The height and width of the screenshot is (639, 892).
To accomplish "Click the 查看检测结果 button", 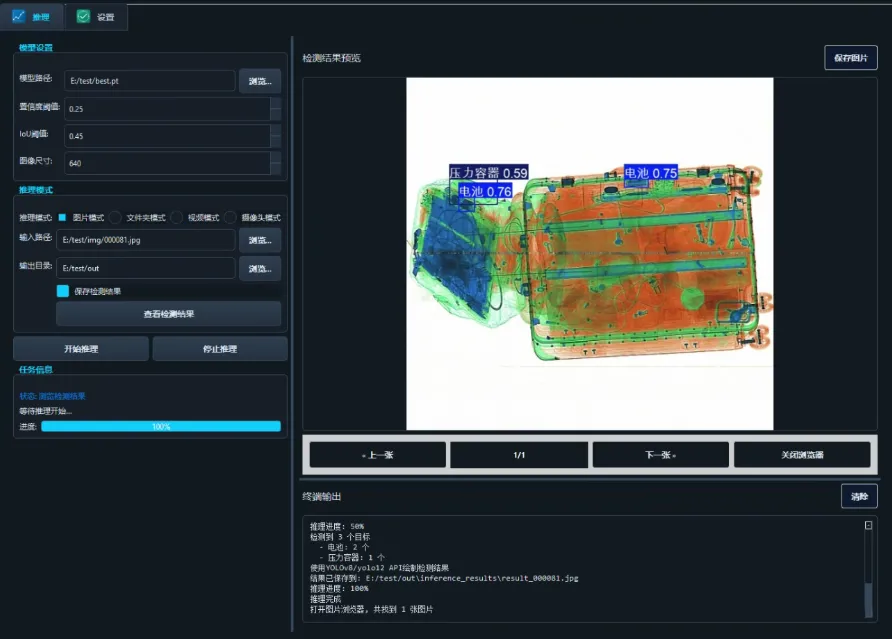I will [168, 314].
